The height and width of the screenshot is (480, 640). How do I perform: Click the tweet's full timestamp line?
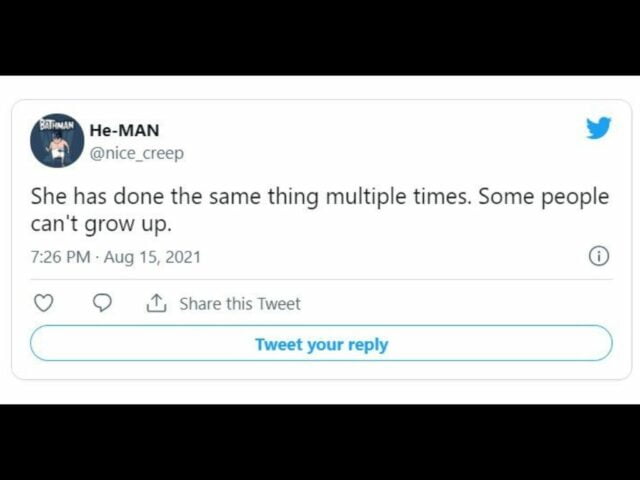pos(115,257)
